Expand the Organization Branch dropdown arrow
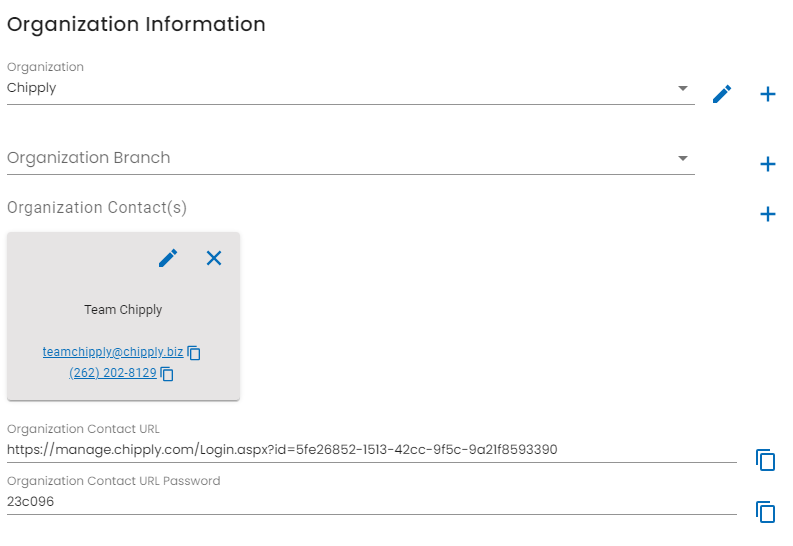793x546 pixels. 683,158
